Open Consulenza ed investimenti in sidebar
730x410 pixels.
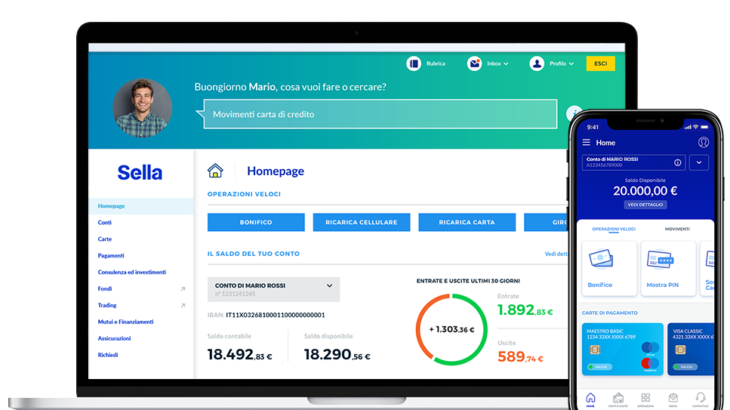(132, 272)
